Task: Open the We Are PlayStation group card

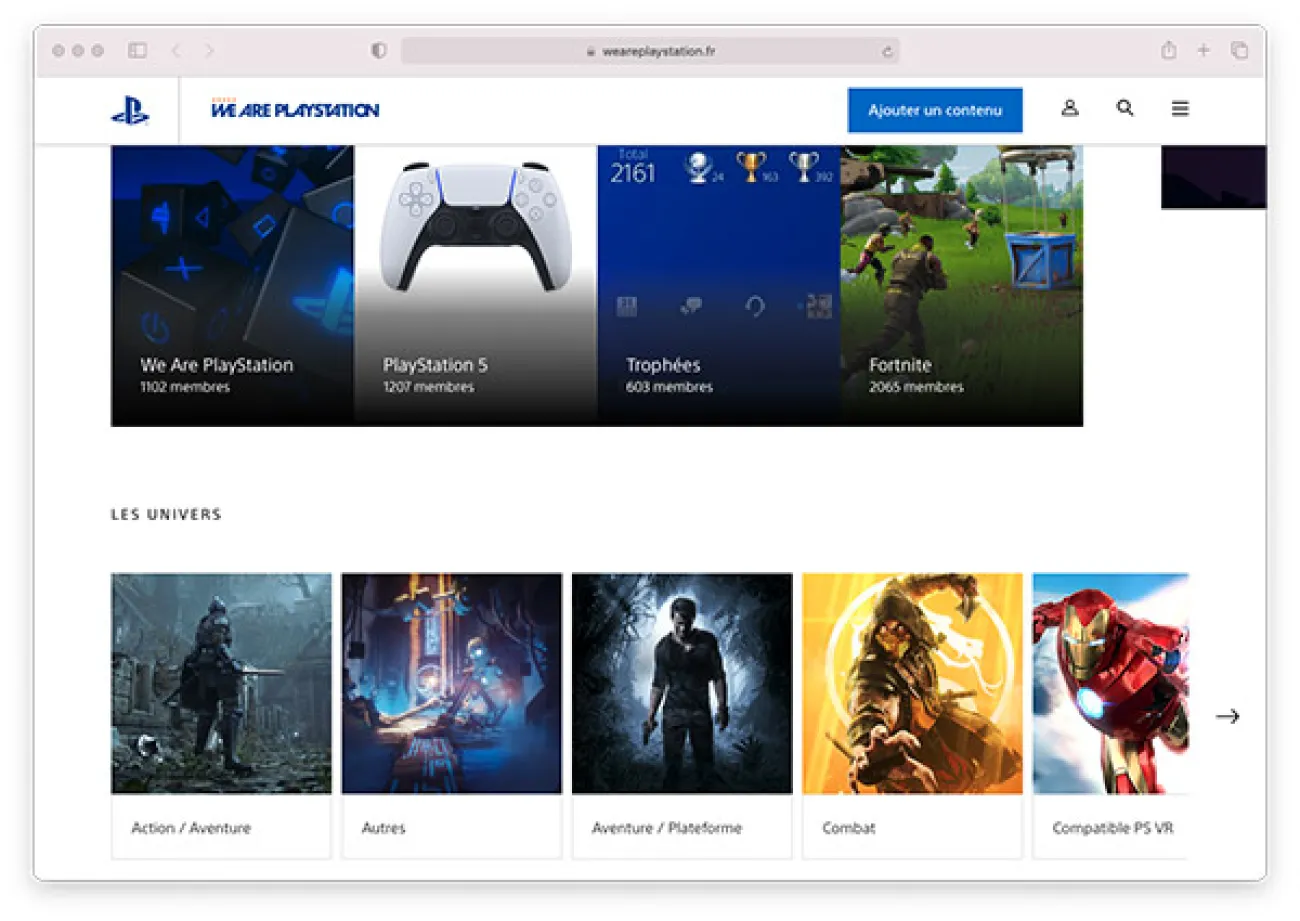Action: 232,286
